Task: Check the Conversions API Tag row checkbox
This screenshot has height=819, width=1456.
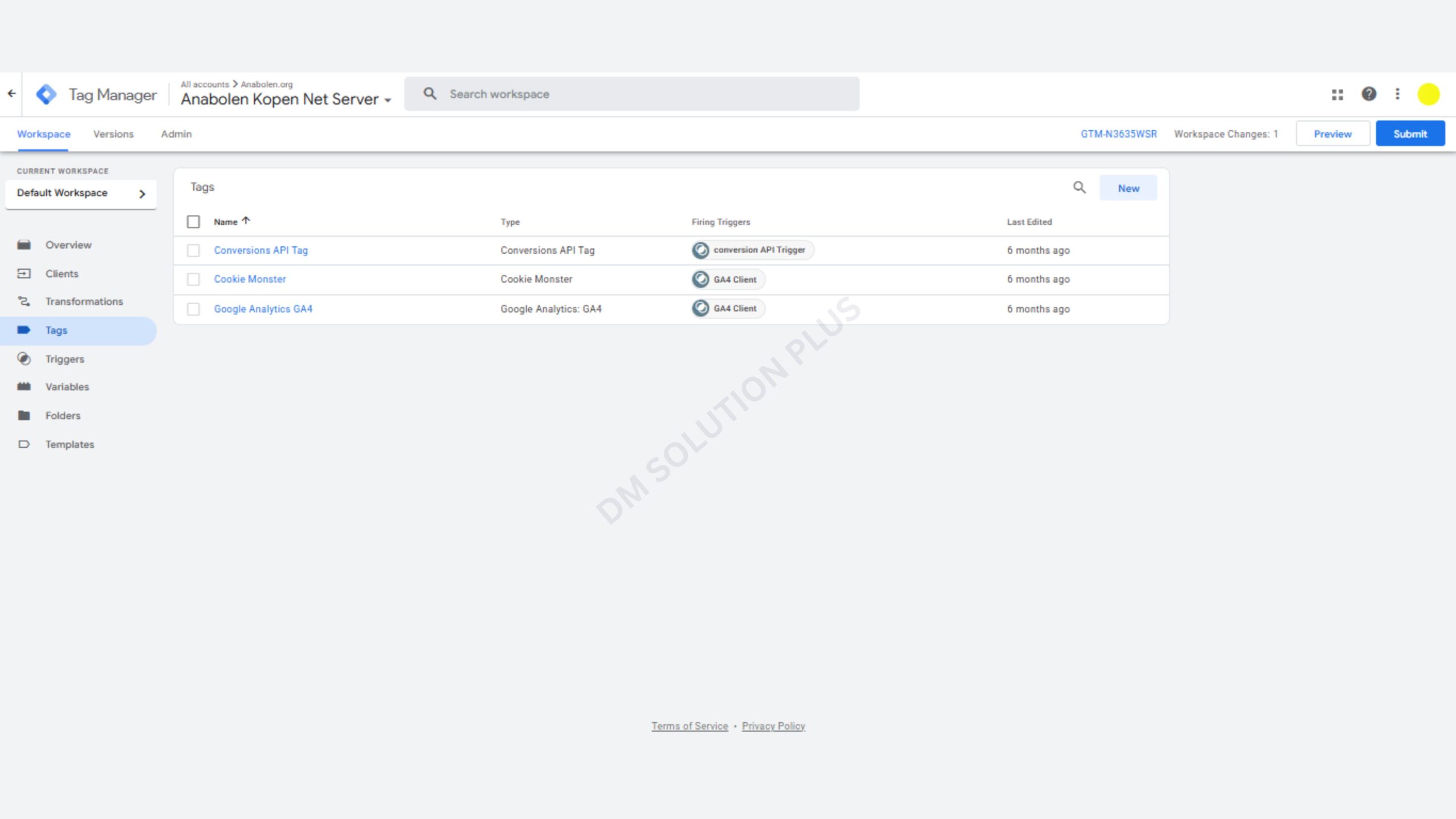Action: 193,250
